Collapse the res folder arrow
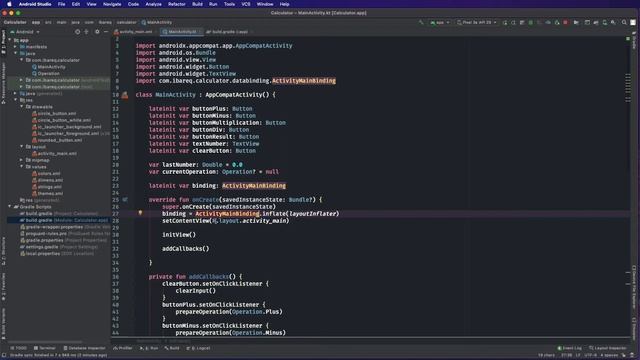 coord(16,100)
